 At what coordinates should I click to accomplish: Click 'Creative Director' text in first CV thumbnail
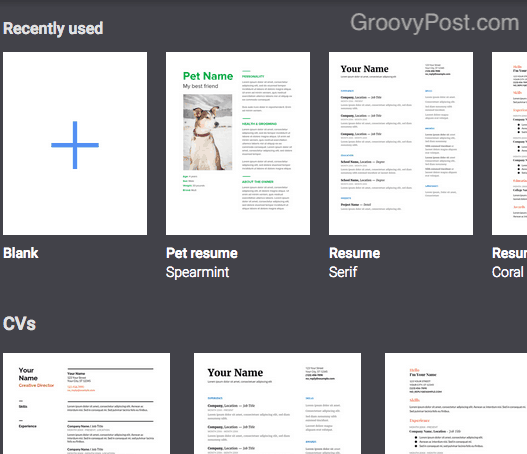pos(36,385)
